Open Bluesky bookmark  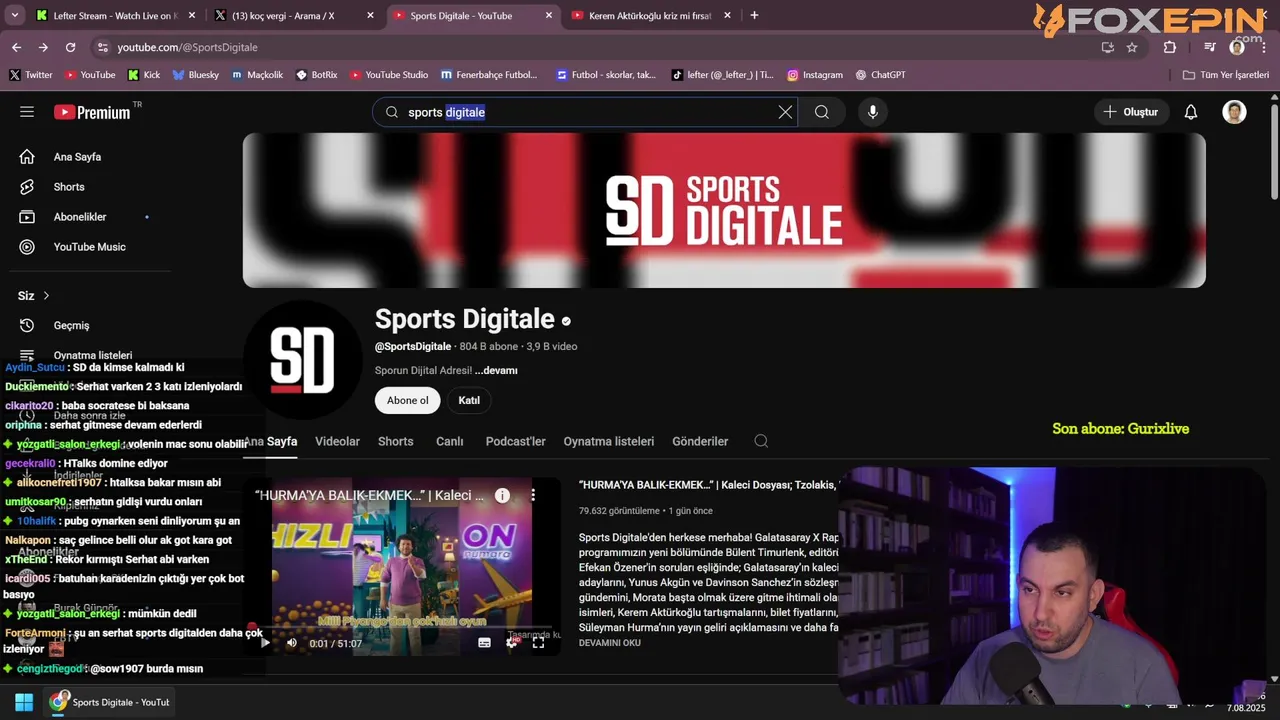coord(195,75)
